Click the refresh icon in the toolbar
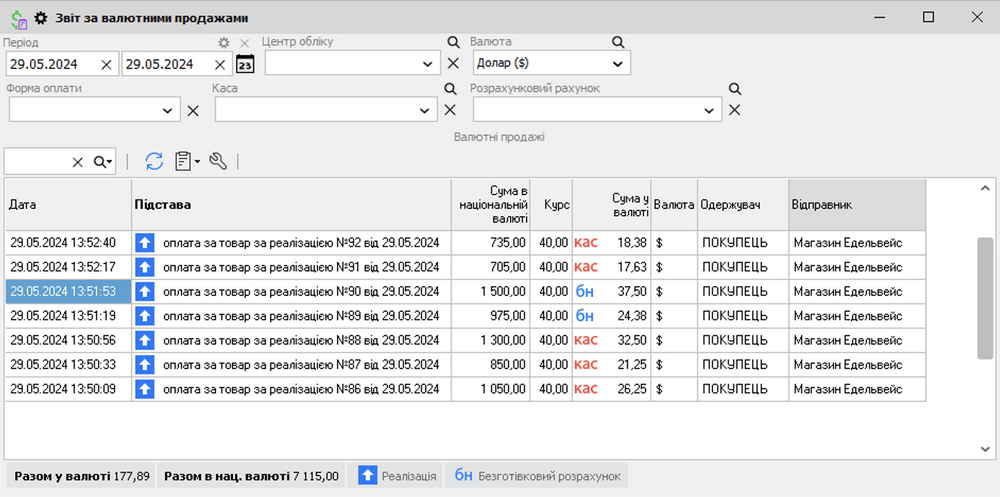 coord(154,161)
